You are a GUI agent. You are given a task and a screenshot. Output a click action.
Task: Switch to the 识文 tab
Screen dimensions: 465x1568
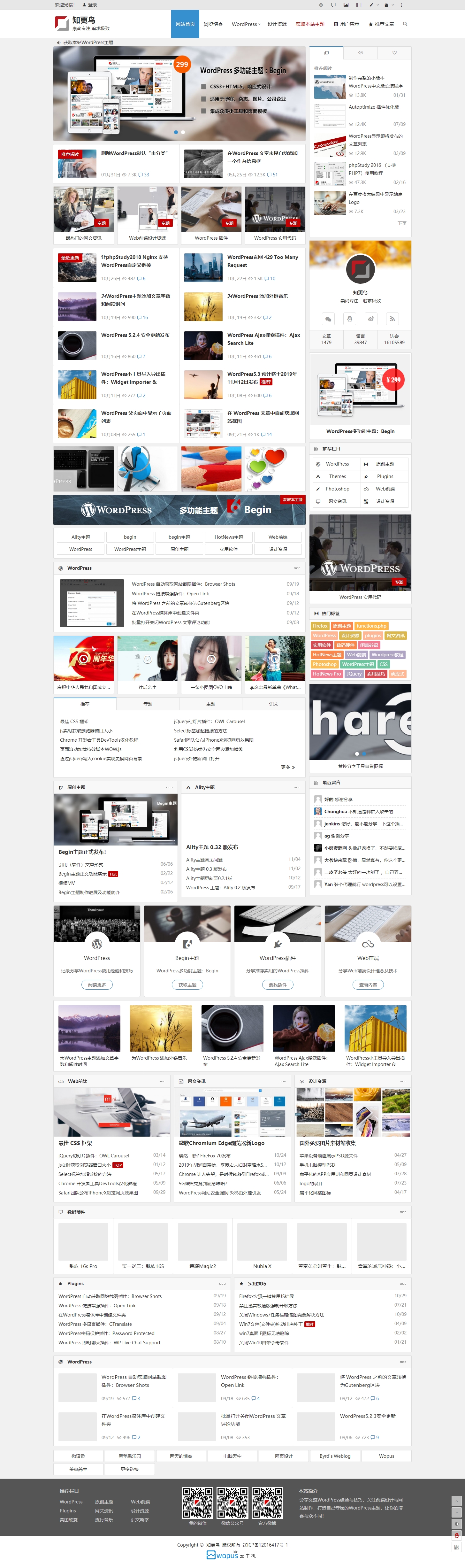tap(274, 704)
